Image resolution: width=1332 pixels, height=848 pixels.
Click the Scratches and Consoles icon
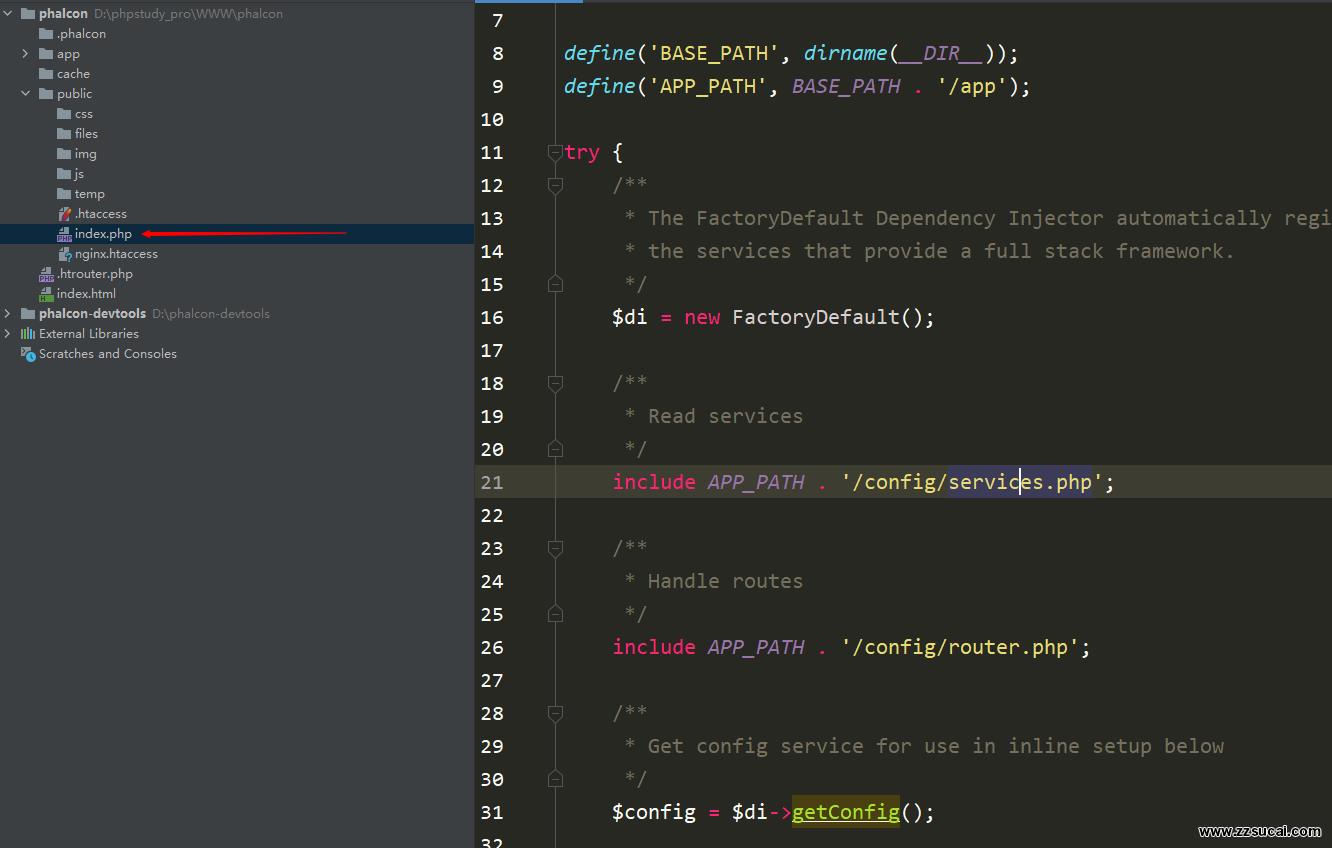pyautogui.click(x=28, y=354)
